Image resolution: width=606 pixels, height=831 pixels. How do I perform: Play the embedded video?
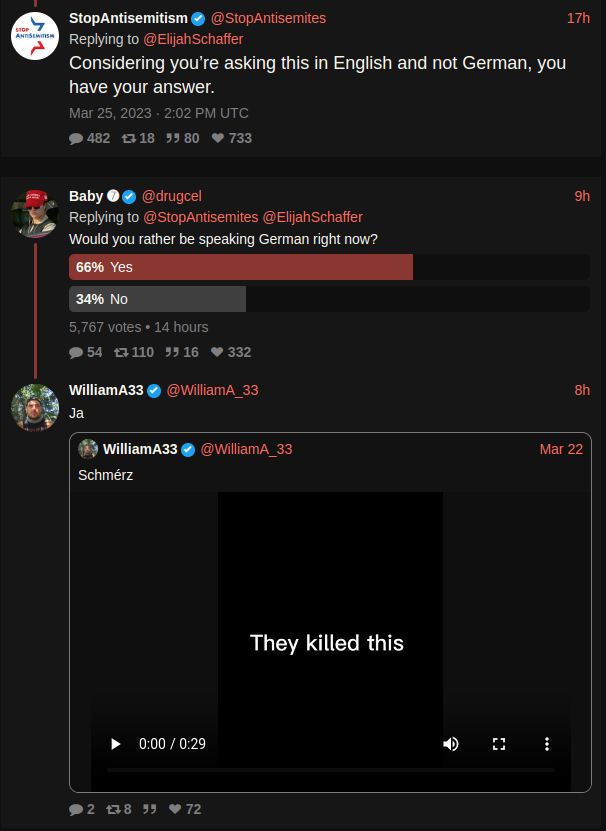click(x=115, y=744)
